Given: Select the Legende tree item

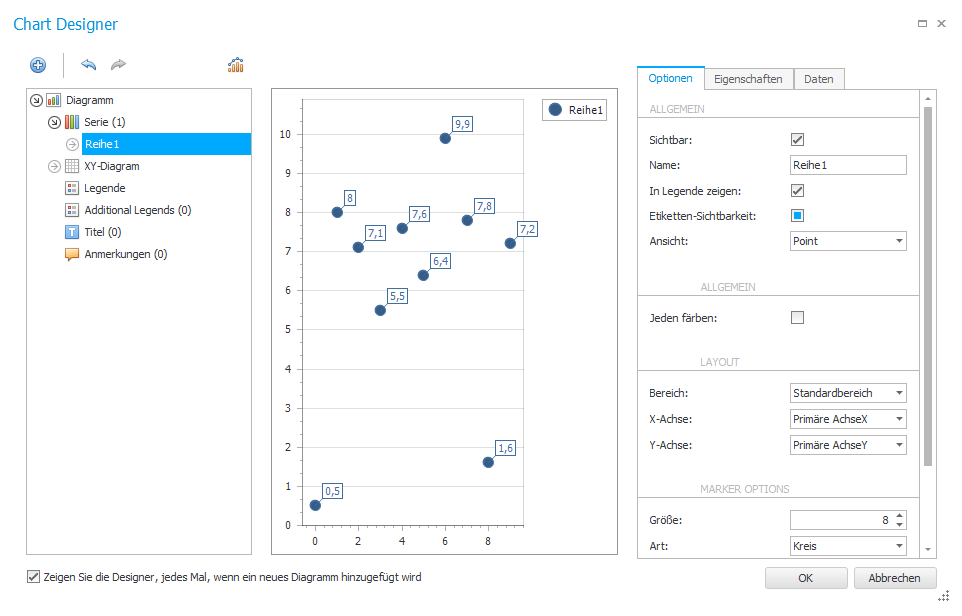Looking at the screenshot, I should (x=105, y=188).
